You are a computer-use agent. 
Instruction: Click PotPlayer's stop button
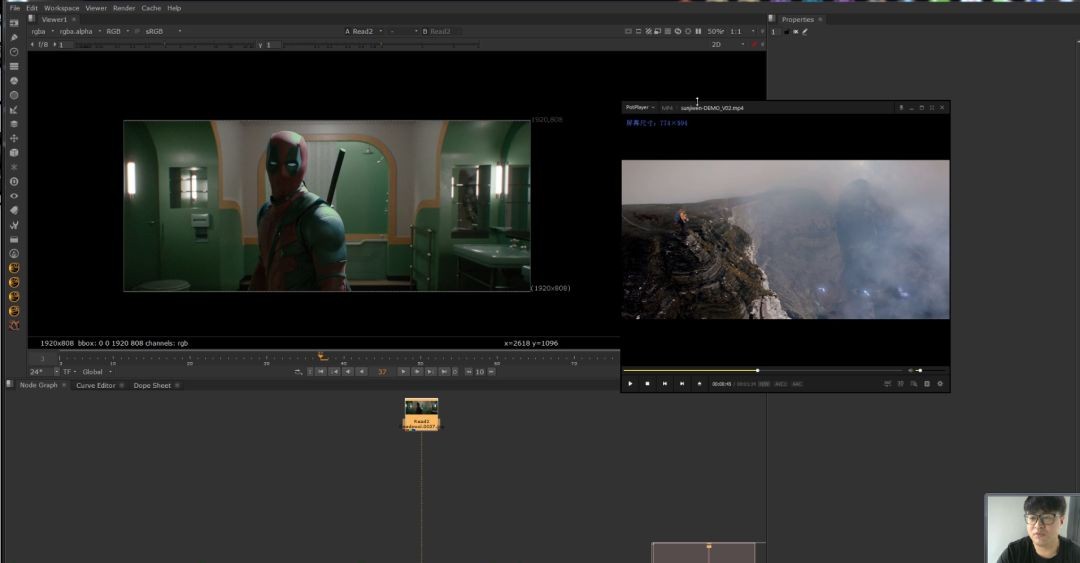tap(647, 384)
